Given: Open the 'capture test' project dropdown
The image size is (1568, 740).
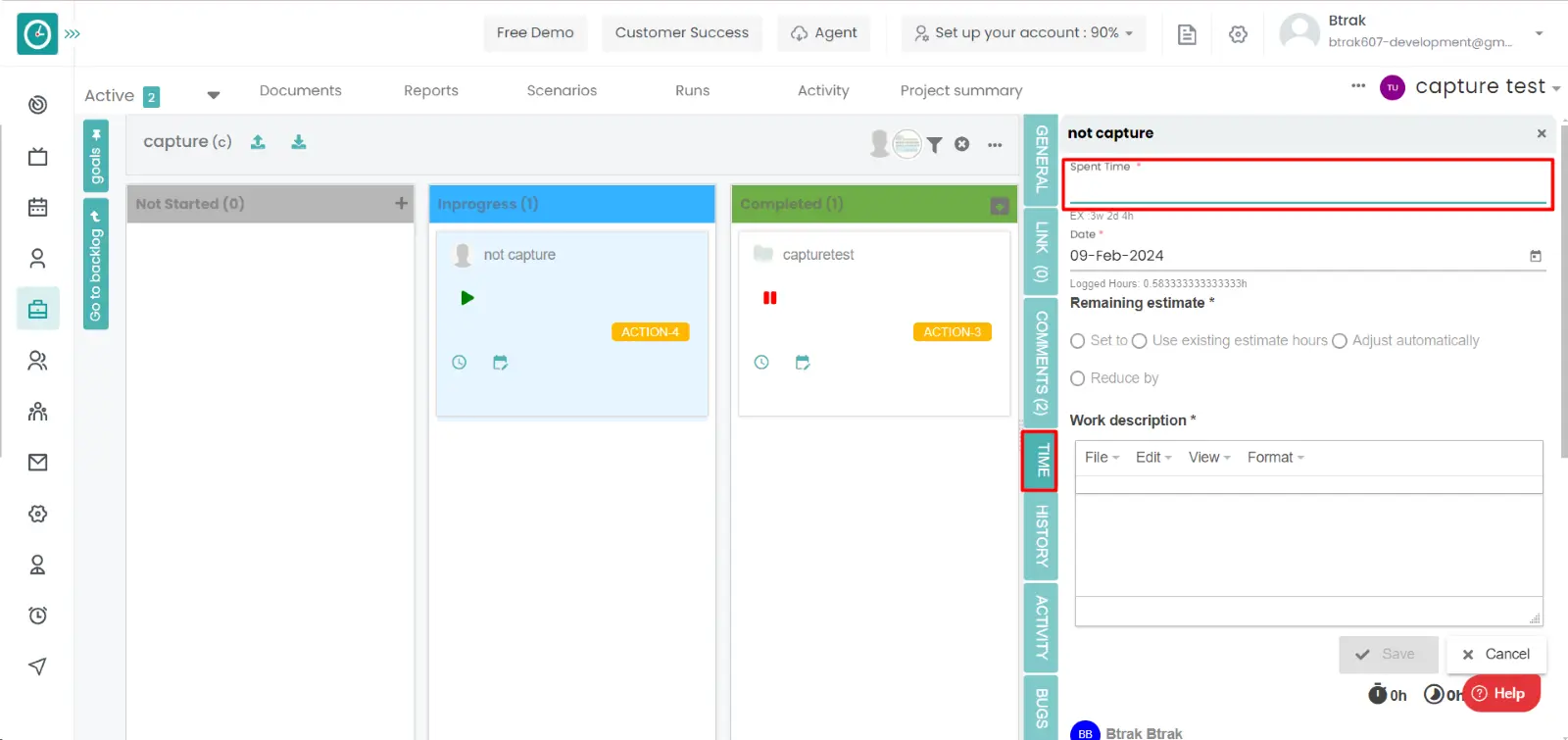Looking at the screenshot, I should [x=1486, y=87].
